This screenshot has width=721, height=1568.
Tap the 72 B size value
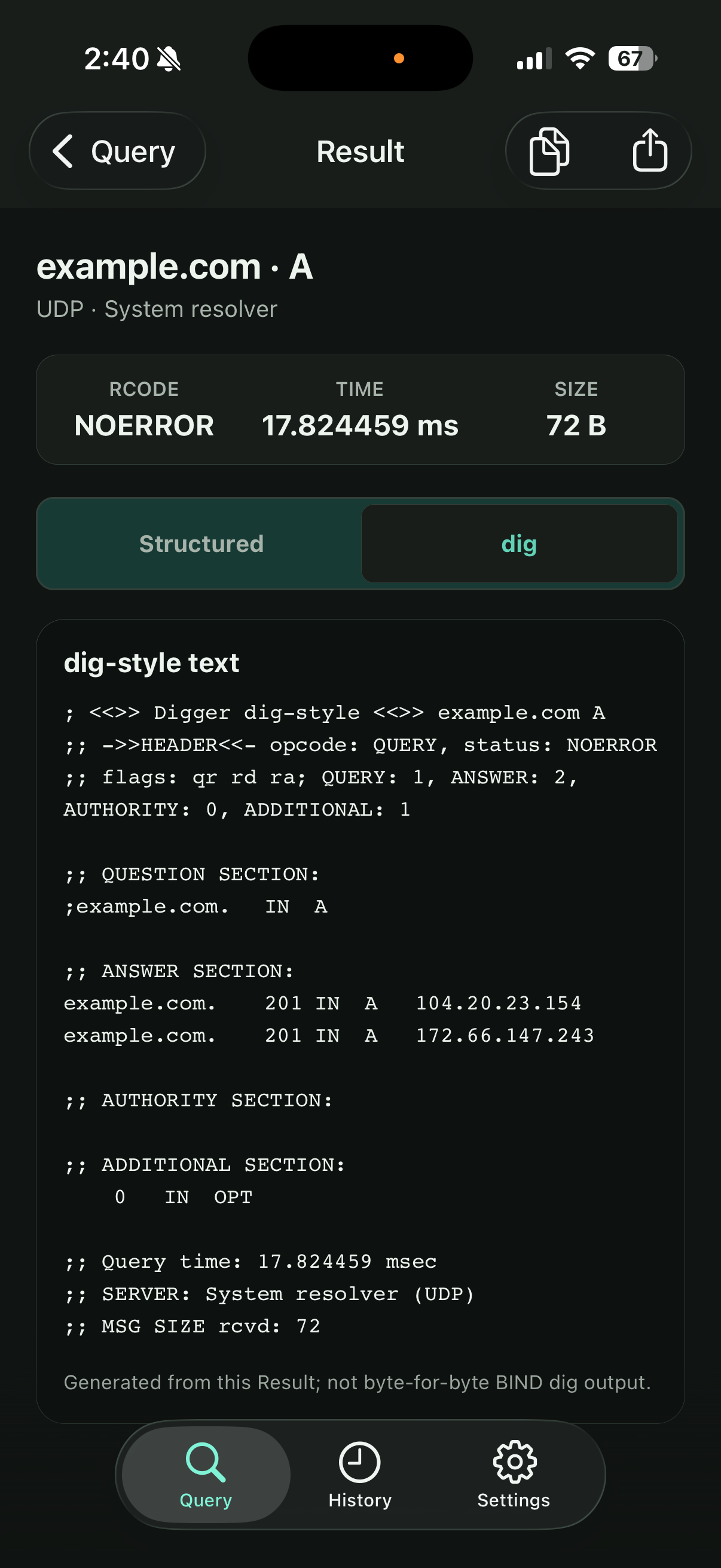click(x=576, y=425)
